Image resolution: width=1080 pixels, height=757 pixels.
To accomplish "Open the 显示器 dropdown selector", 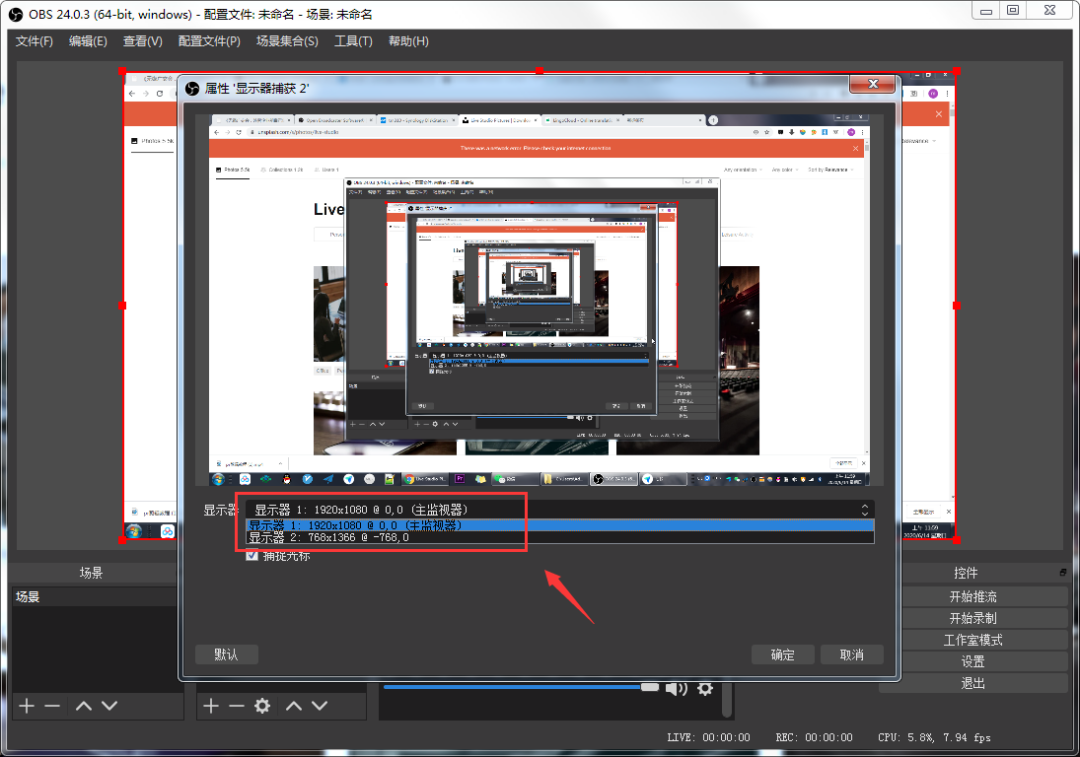I will [x=561, y=510].
